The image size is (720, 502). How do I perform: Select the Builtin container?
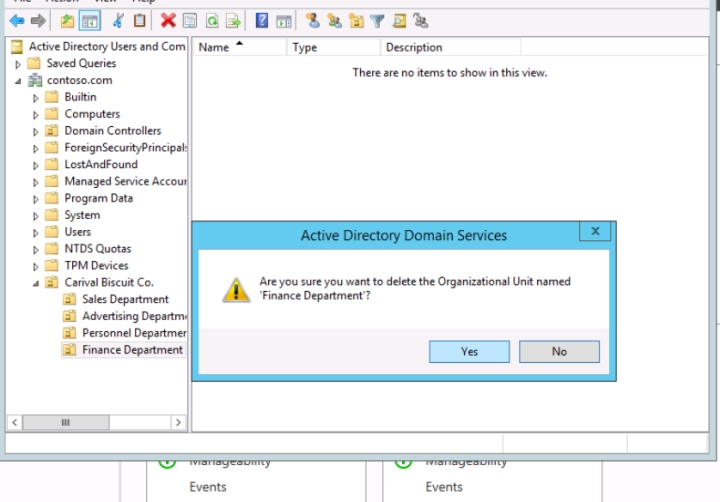click(x=80, y=97)
